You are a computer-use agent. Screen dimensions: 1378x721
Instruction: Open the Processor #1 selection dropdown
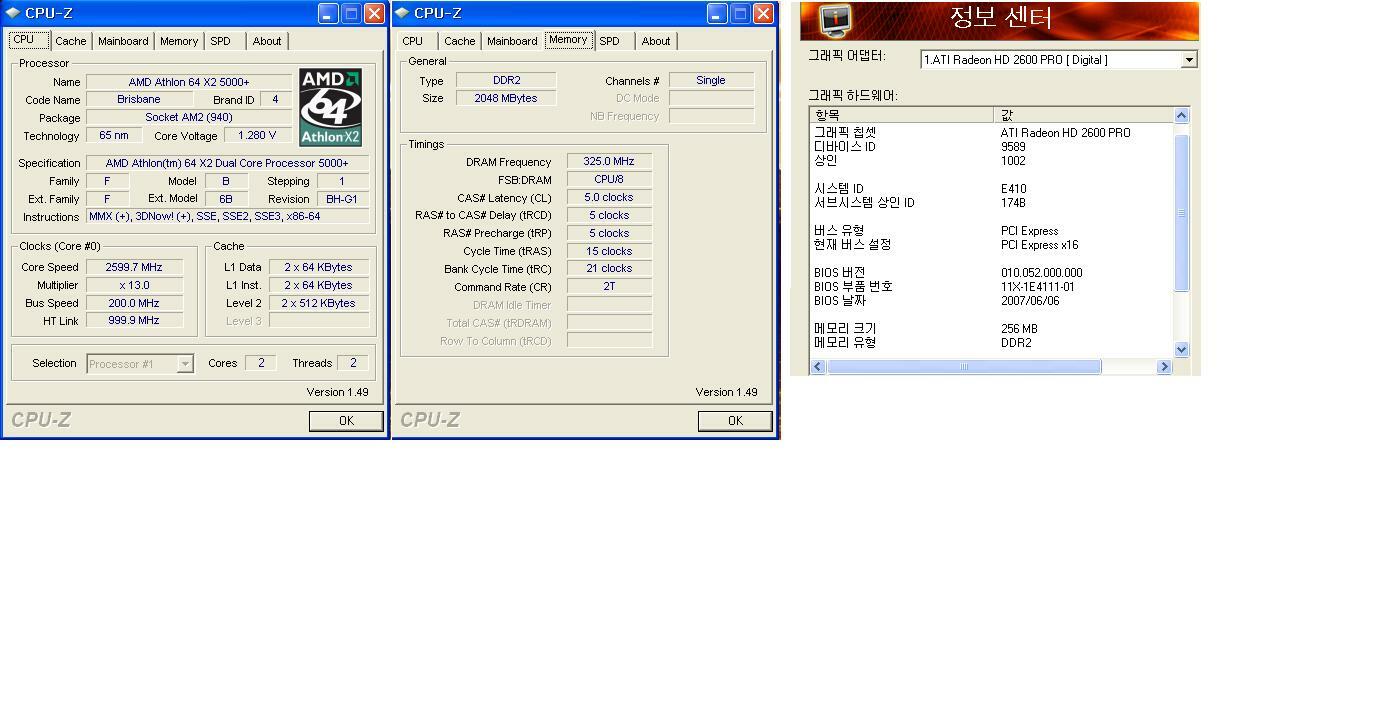(185, 364)
